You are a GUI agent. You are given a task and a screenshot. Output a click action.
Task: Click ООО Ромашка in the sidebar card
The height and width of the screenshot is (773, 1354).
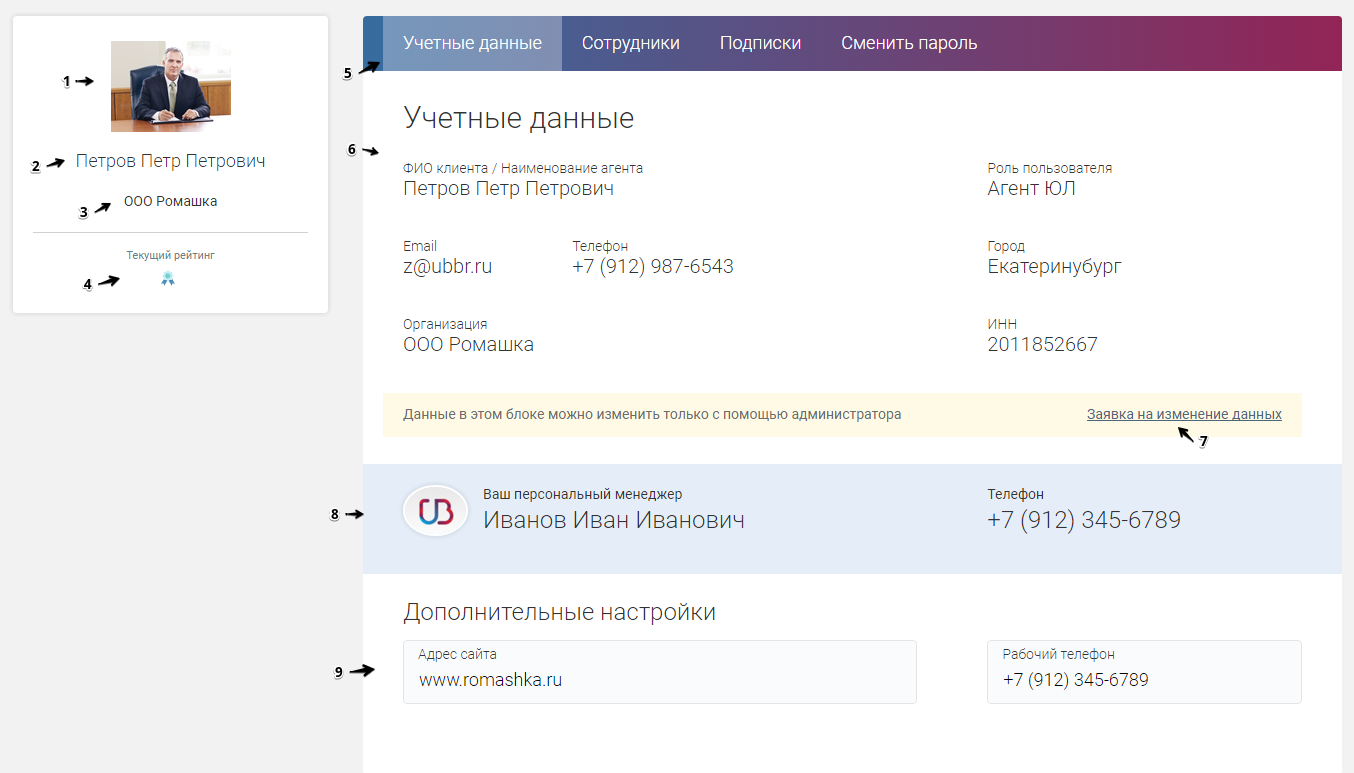coord(170,201)
